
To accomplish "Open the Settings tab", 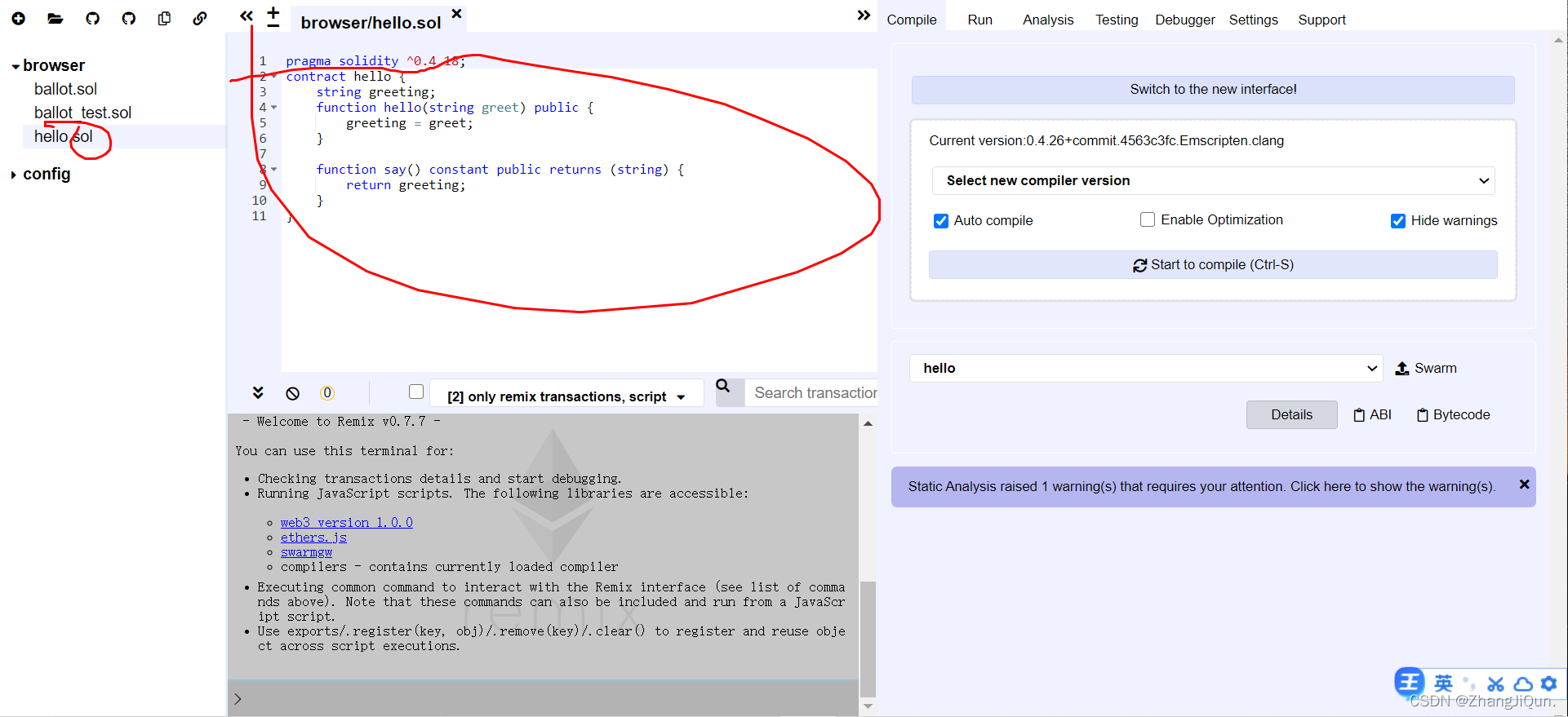I will (x=1253, y=20).
